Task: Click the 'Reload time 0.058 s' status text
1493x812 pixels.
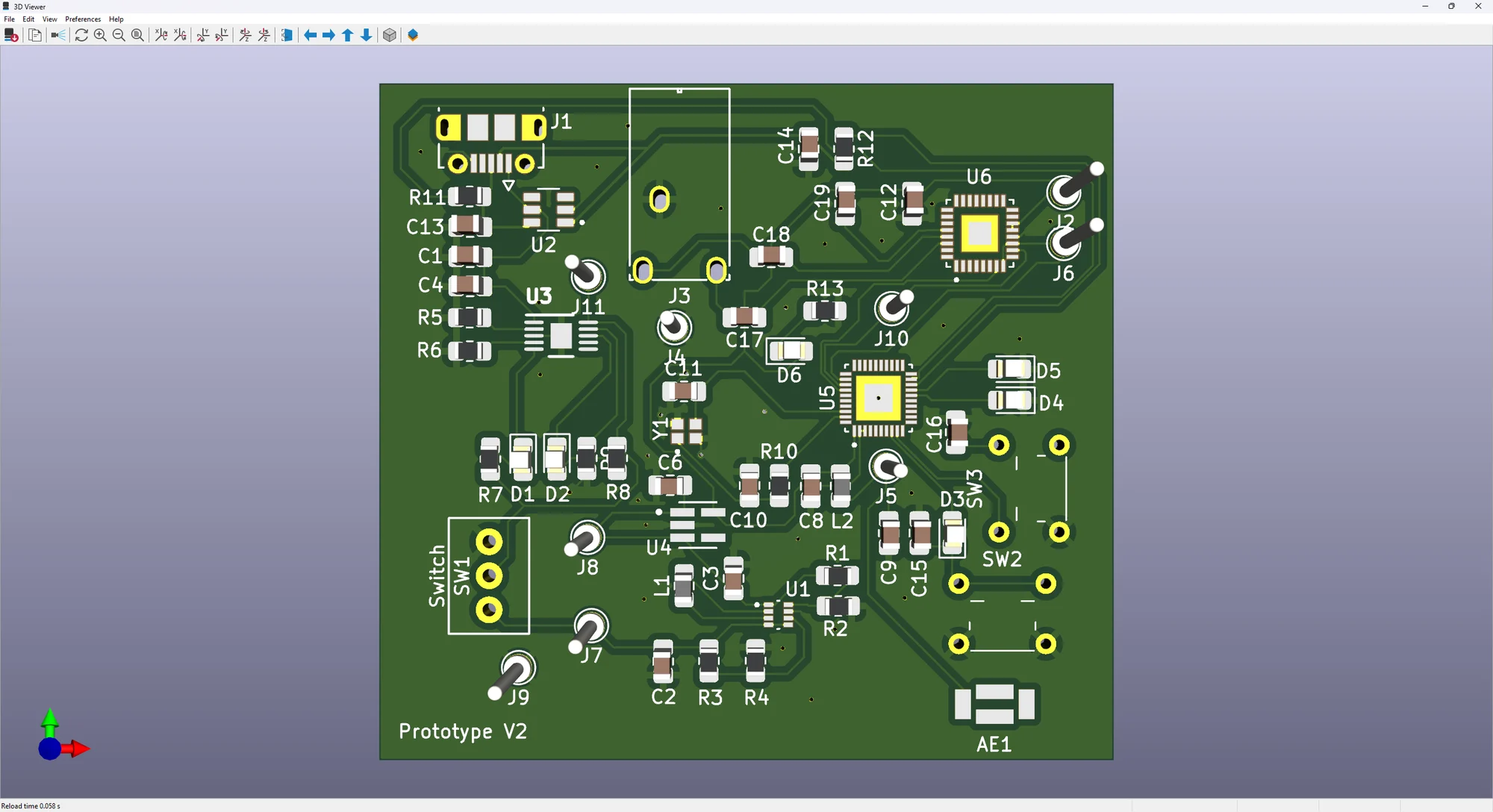Action: (31, 806)
